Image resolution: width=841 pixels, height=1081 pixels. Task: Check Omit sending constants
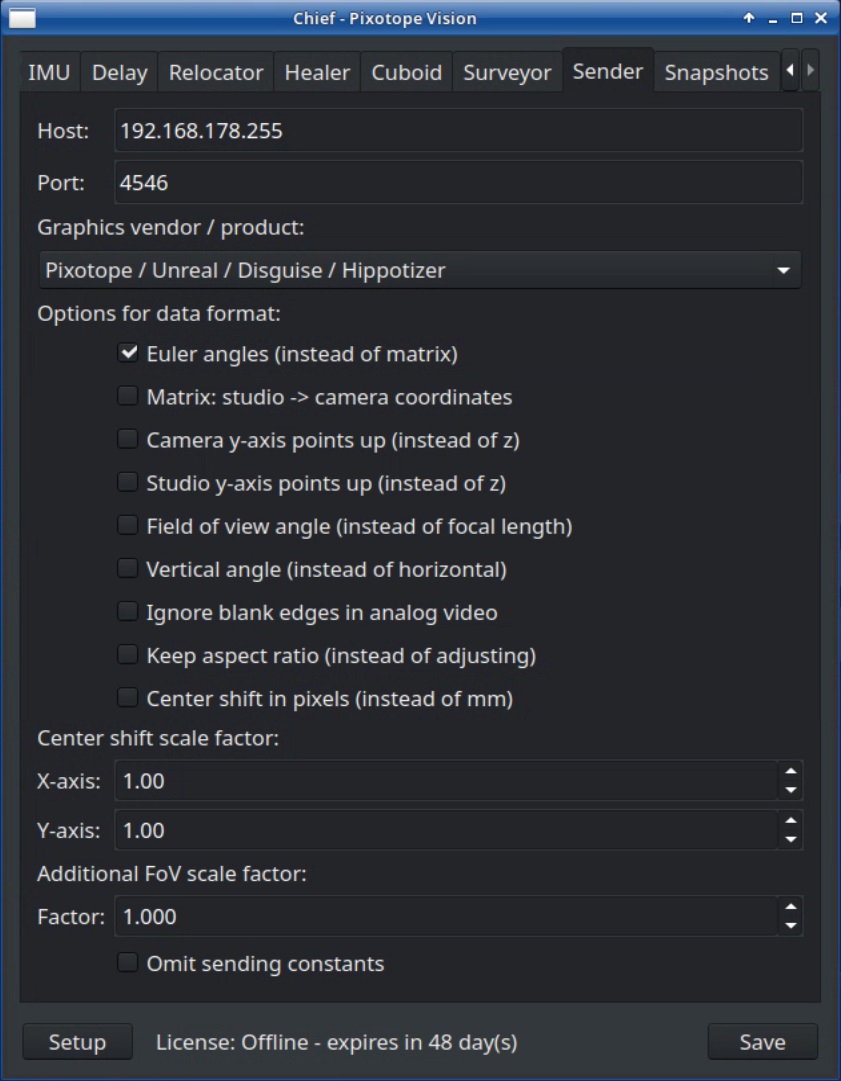coord(128,963)
